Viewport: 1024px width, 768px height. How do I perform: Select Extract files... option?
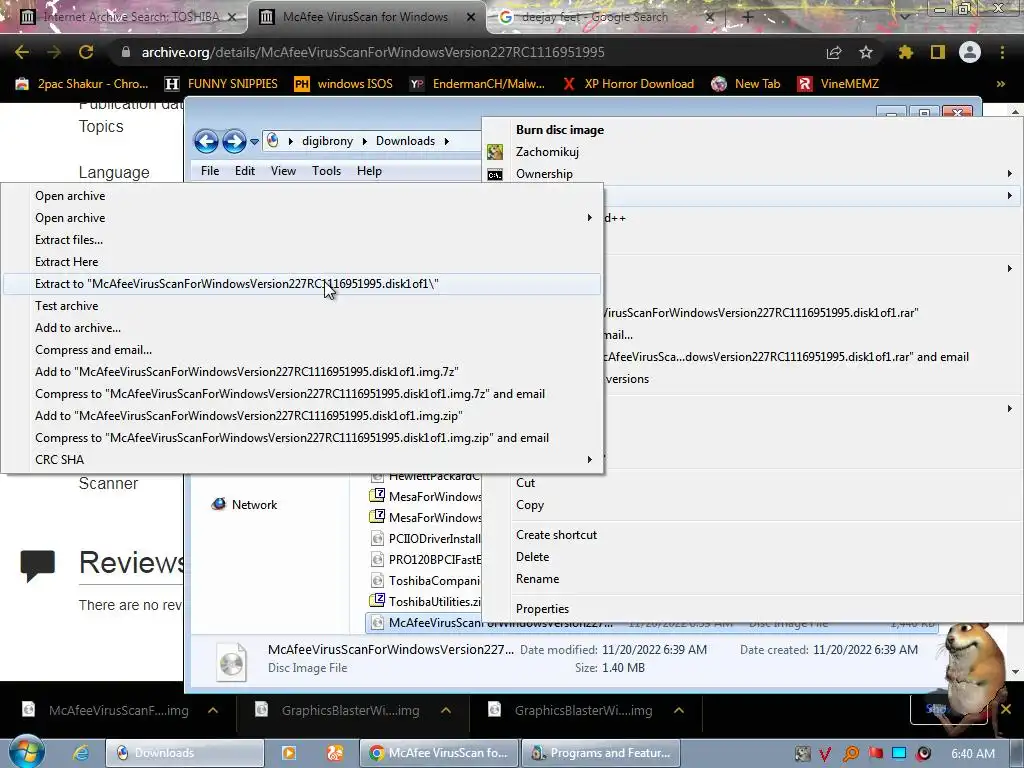302,240
